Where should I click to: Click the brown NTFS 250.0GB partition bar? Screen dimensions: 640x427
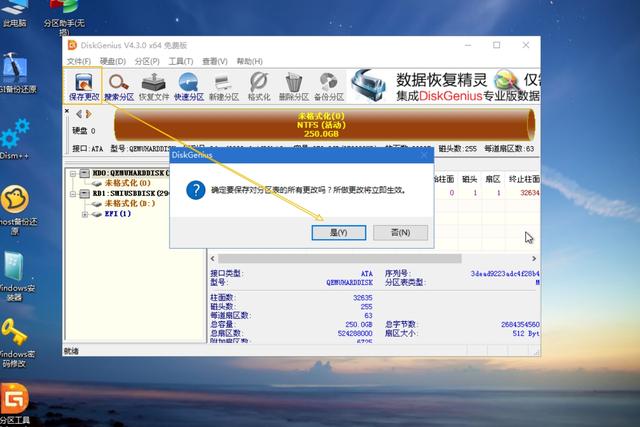324,125
